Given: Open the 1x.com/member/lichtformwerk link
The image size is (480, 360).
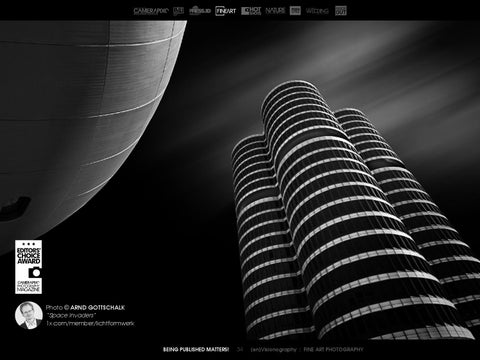Looking at the screenshot, I should [90, 323].
